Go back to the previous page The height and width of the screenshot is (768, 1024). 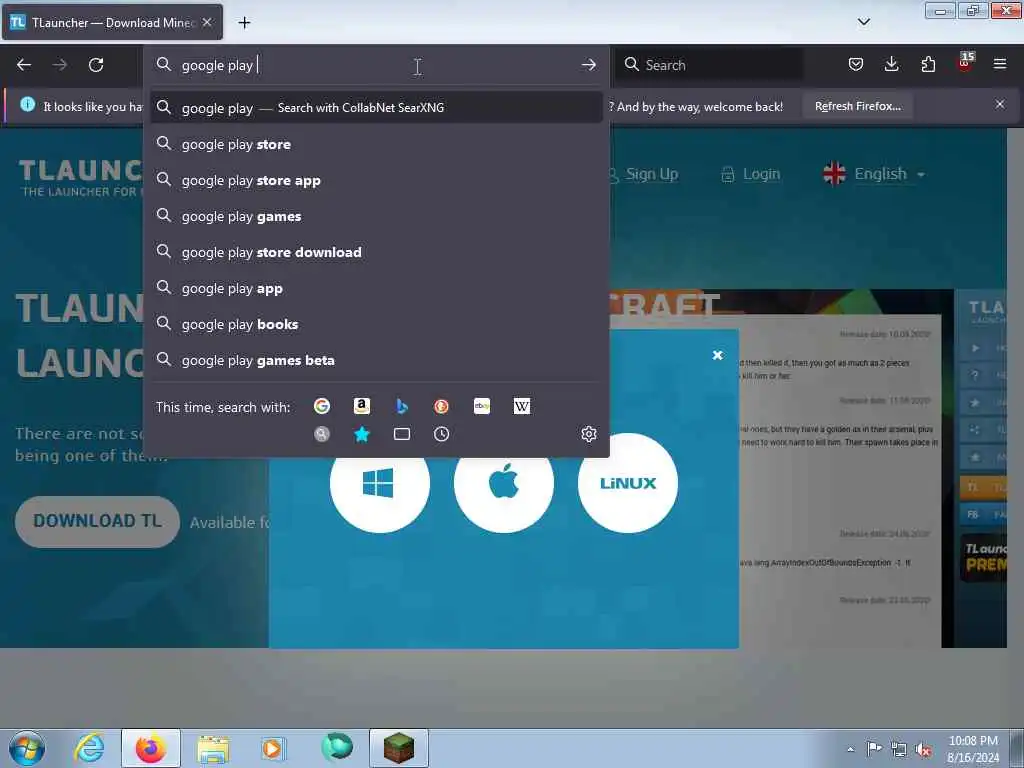point(24,65)
